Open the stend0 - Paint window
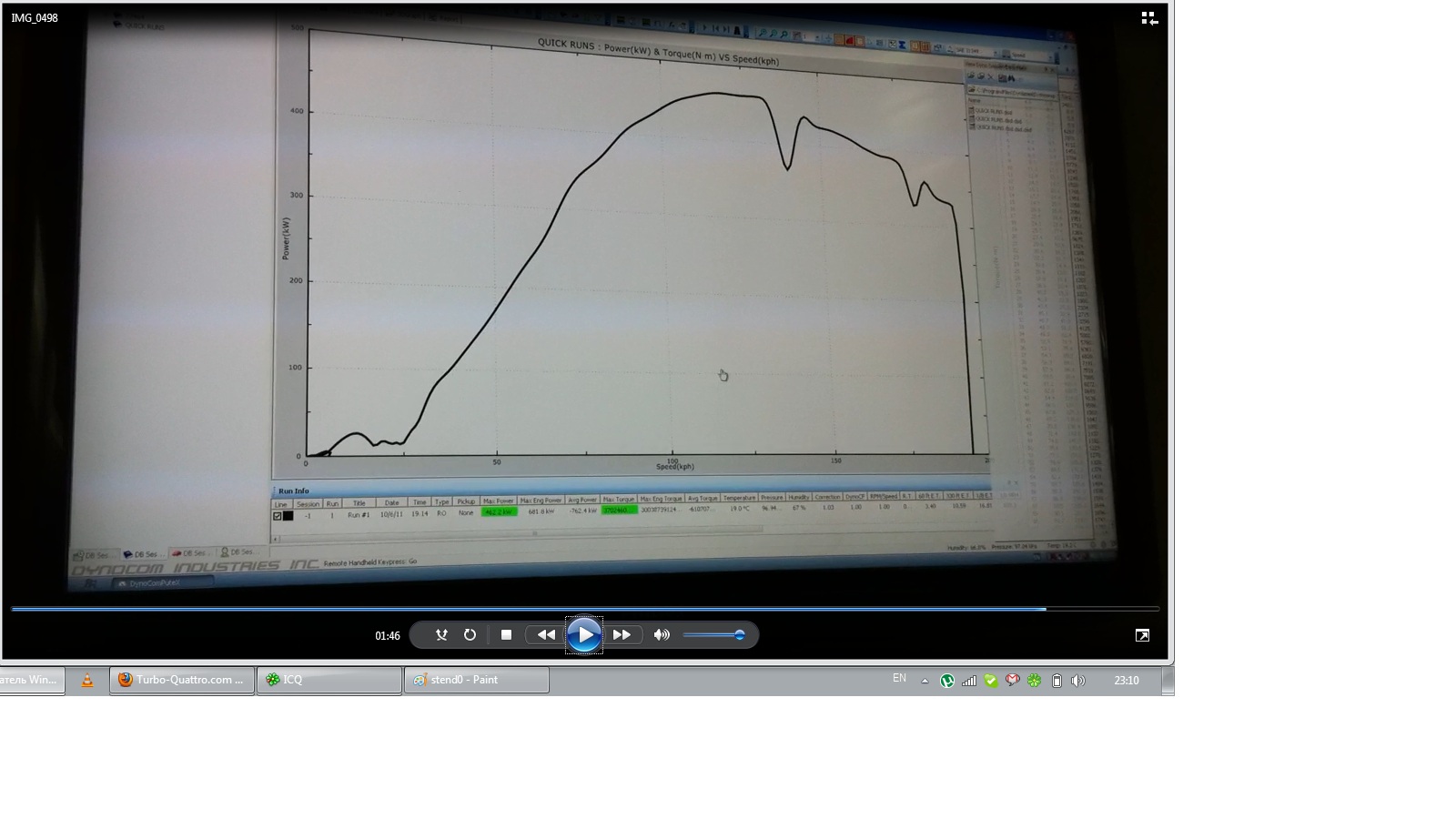Screen dimensions: 1456x819 [477, 680]
